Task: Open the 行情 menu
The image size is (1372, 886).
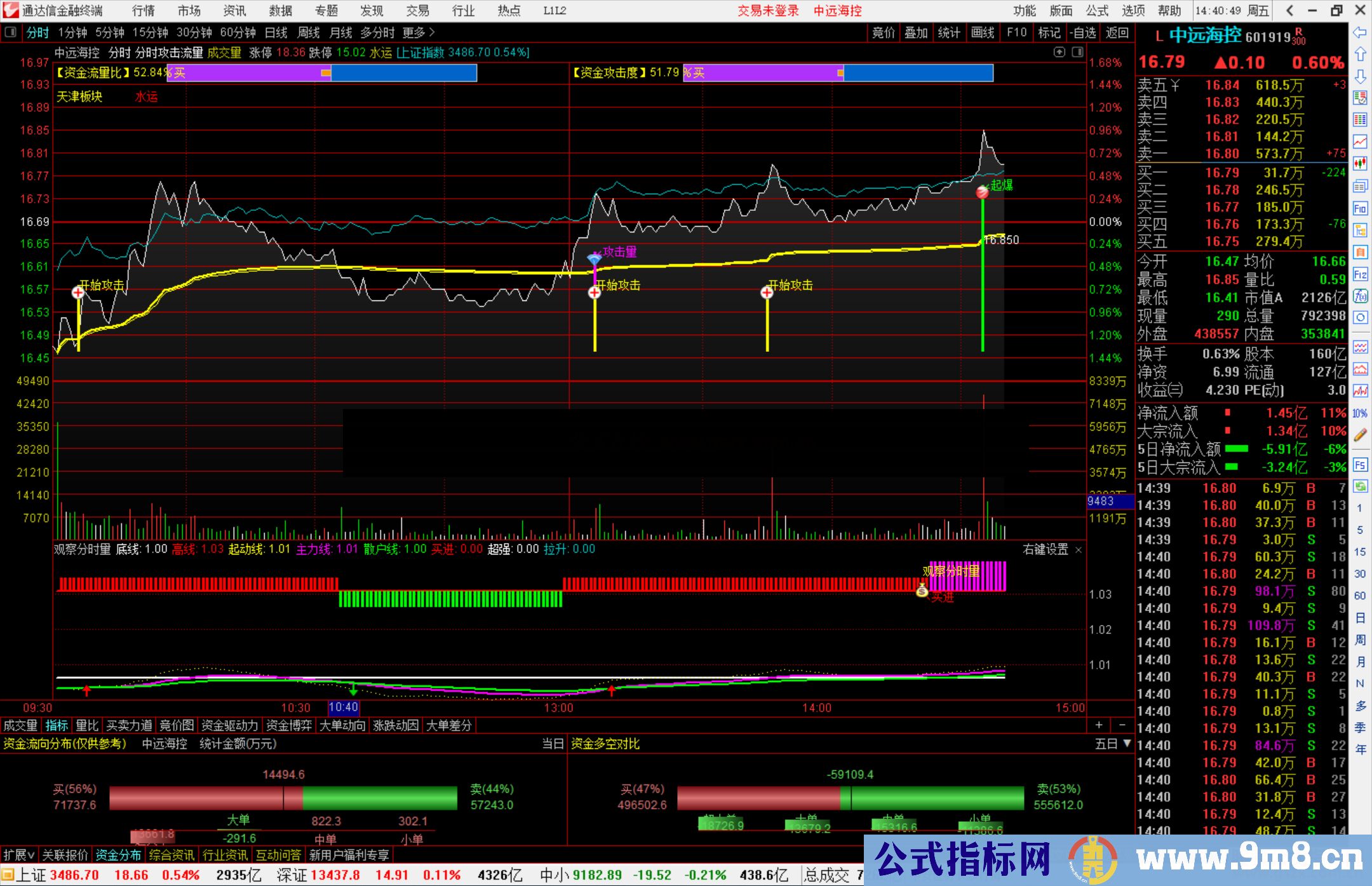Action: point(143,11)
